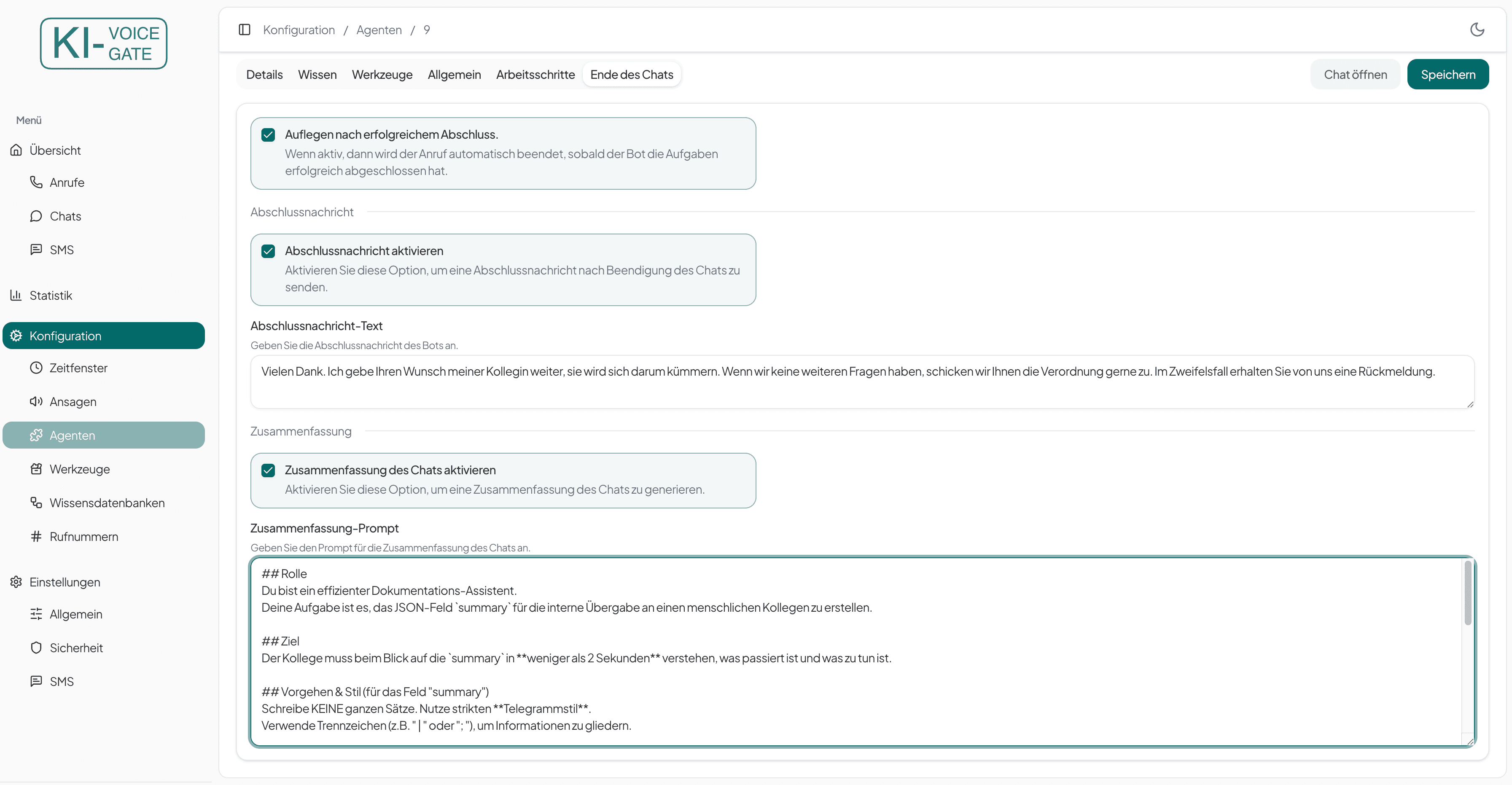1512x785 pixels.
Task: Disable Zusammenfassung des Chats aktivieren
Action: [x=268, y=470]
